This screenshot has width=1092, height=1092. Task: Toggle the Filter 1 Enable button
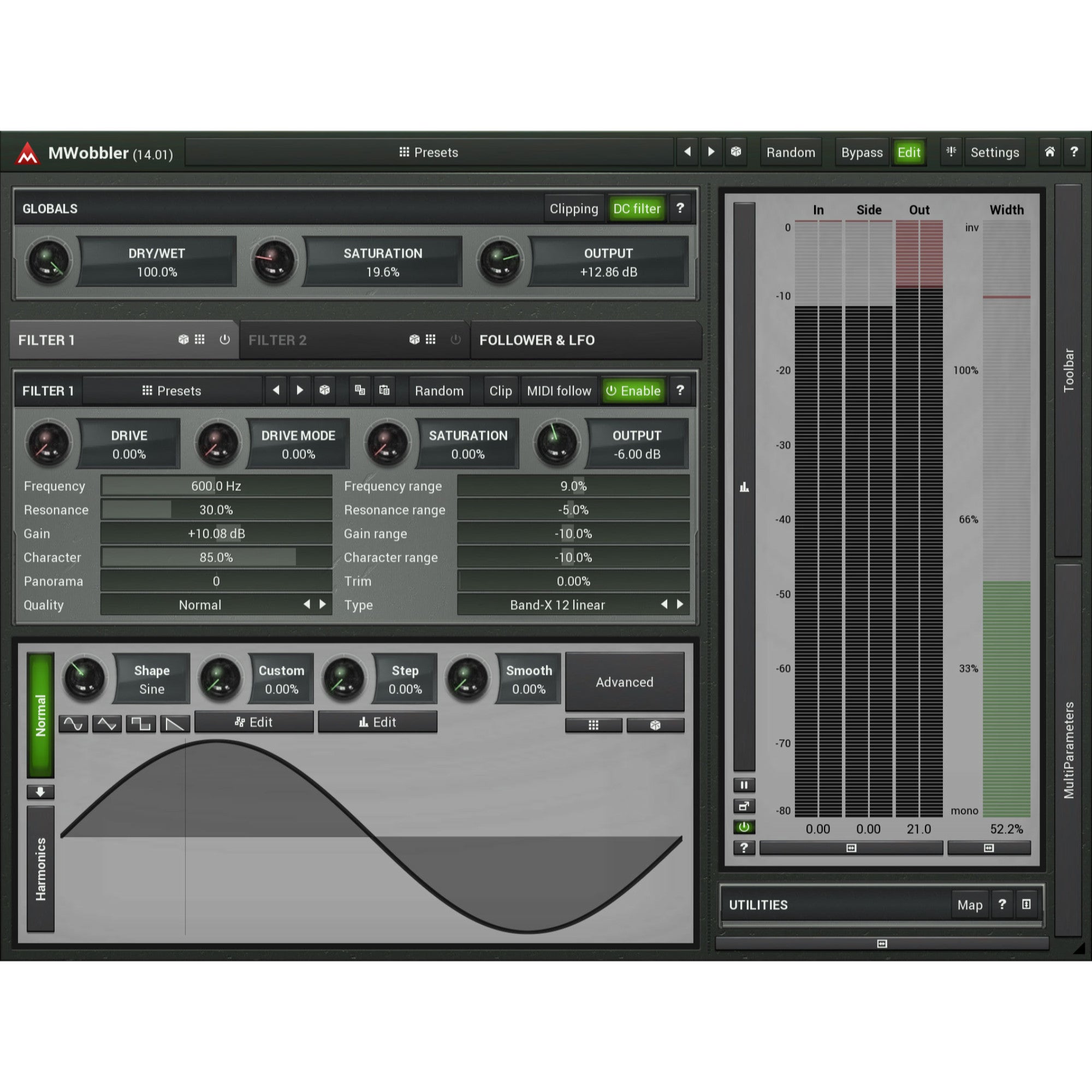(x=633, y=390)
